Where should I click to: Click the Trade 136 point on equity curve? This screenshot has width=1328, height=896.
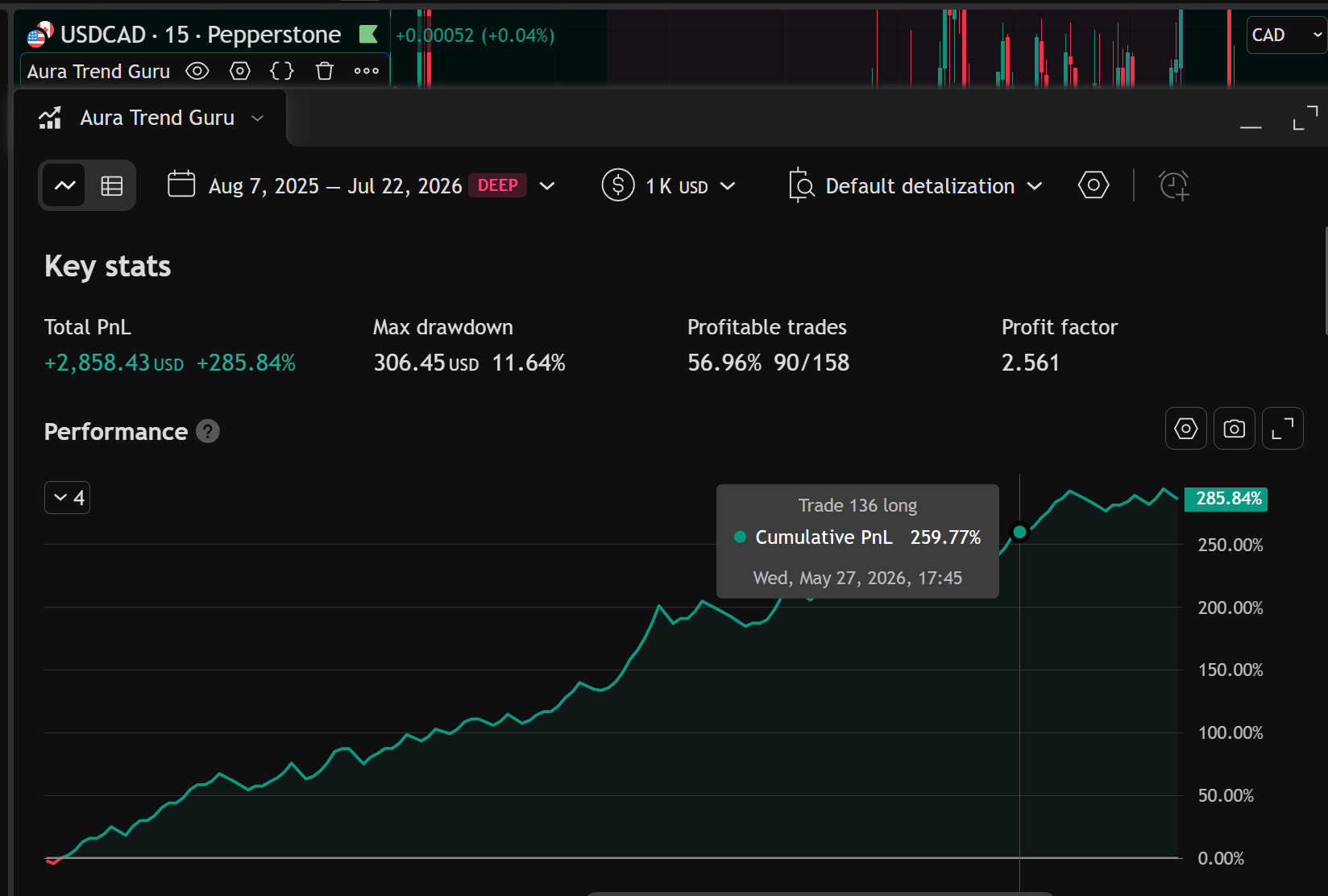click(x=1019, y=532)
